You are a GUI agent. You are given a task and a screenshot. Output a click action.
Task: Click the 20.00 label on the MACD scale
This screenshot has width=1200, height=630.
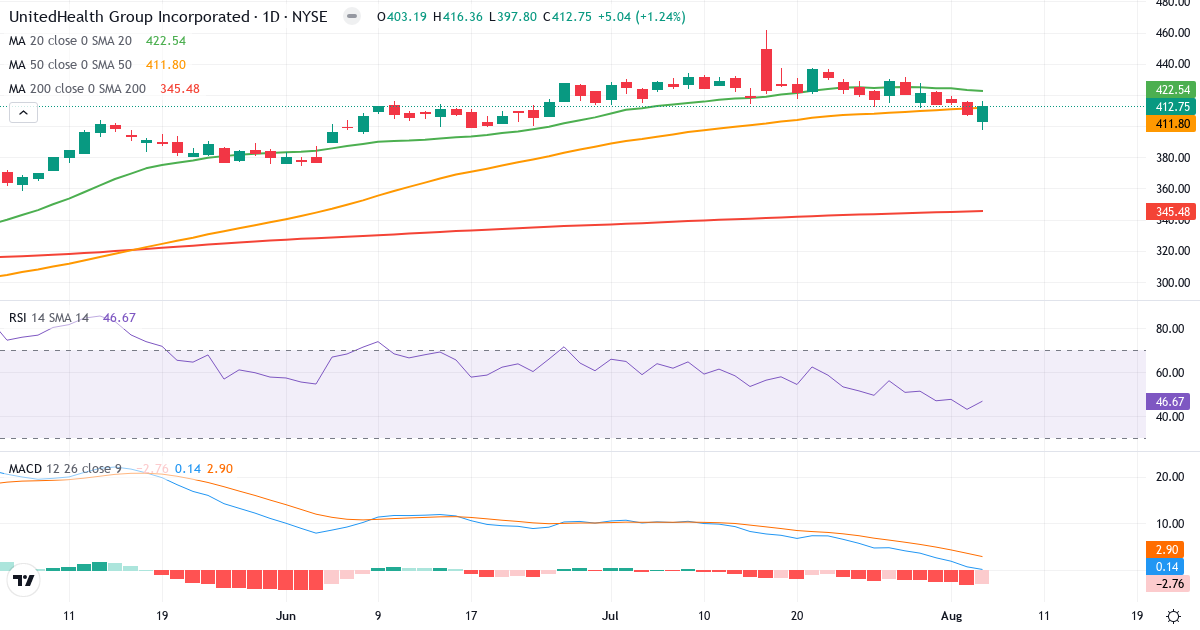click(x=1170, y=477)
